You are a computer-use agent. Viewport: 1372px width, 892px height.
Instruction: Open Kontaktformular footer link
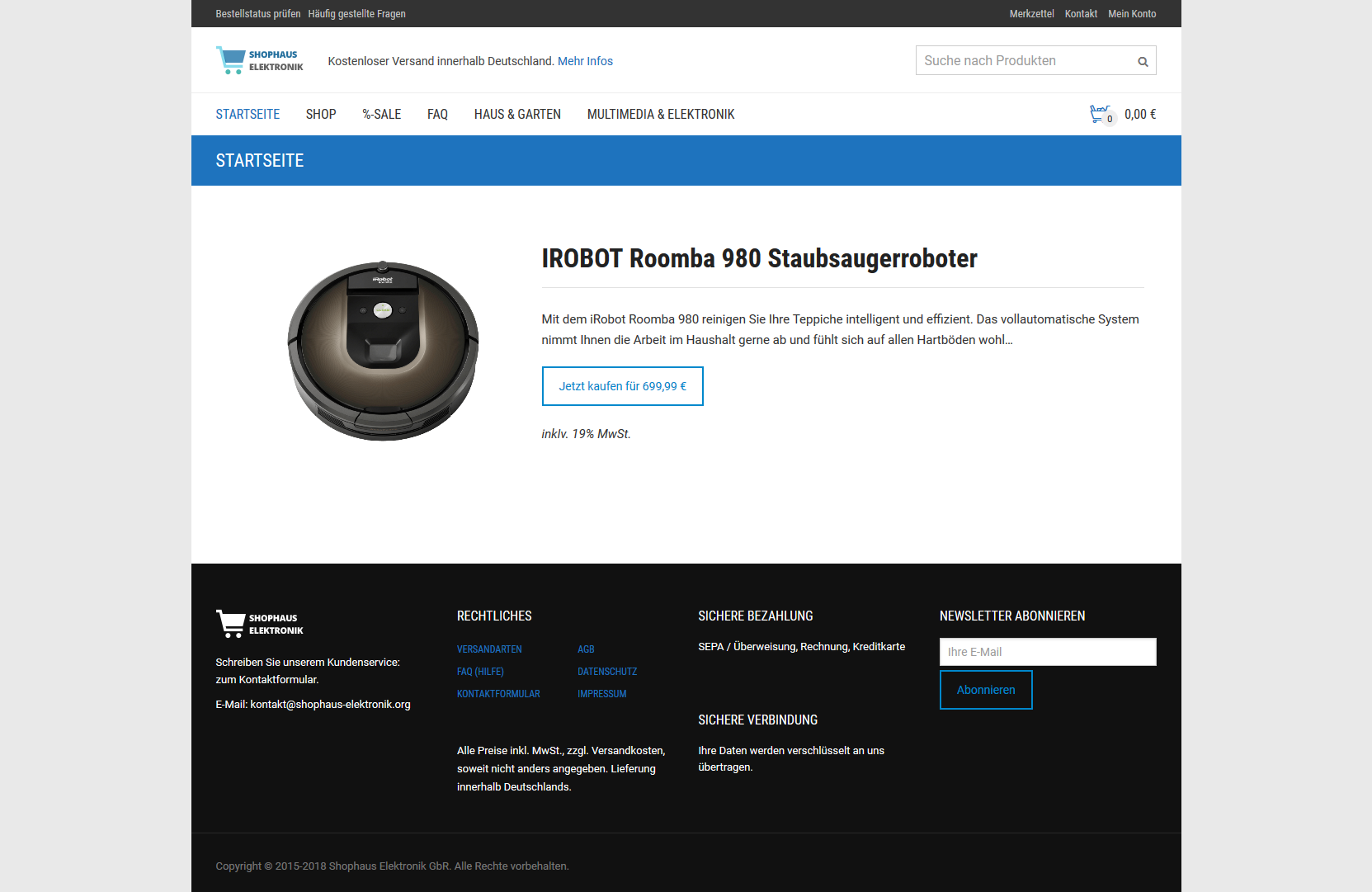[x=498, y=694]
